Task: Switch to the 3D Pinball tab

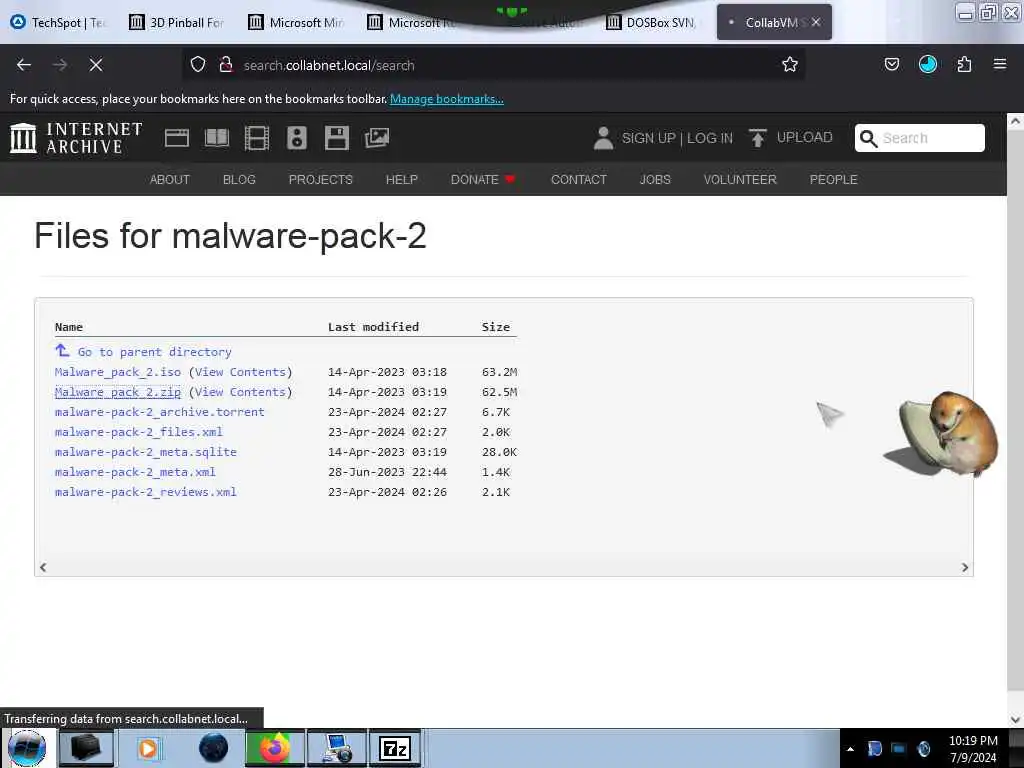Action: click(178, 22)
